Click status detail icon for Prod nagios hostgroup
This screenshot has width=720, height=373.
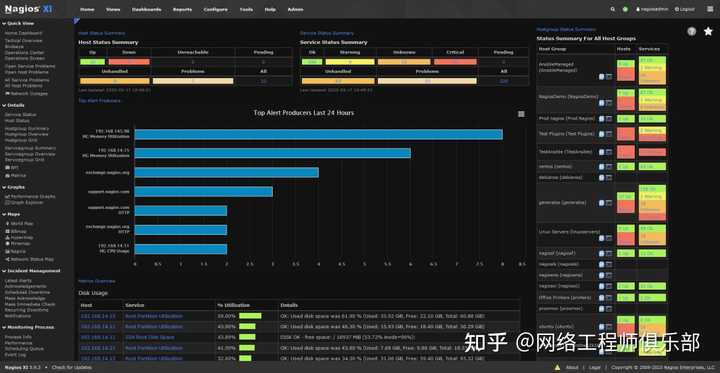tap(602, 119)
